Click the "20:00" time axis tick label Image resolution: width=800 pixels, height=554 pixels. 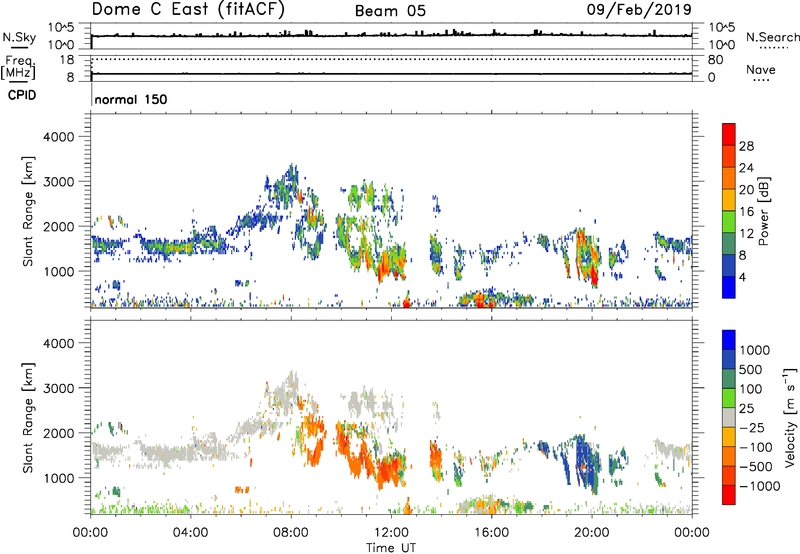592,533
